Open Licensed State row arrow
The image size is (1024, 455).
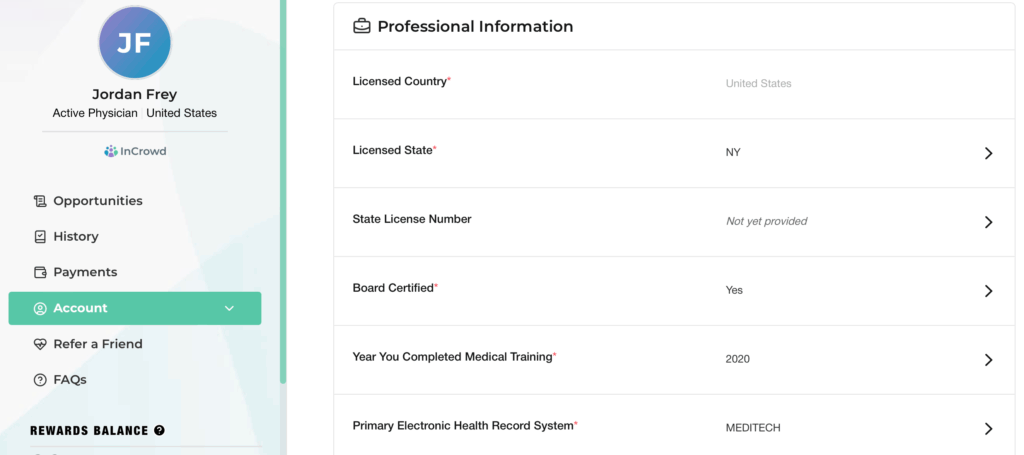988,153
